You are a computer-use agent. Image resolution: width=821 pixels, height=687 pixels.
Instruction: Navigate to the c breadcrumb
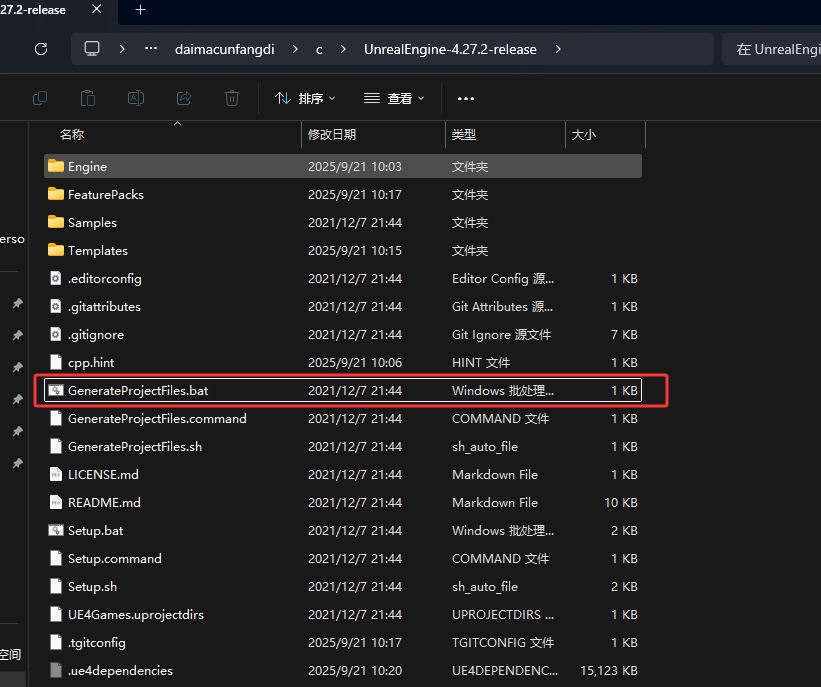(x=319, y=49)
